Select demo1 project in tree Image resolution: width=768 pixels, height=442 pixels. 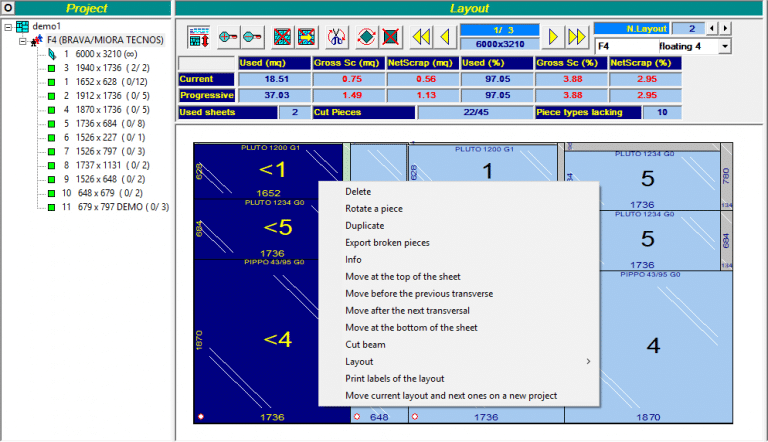[47, 26]
